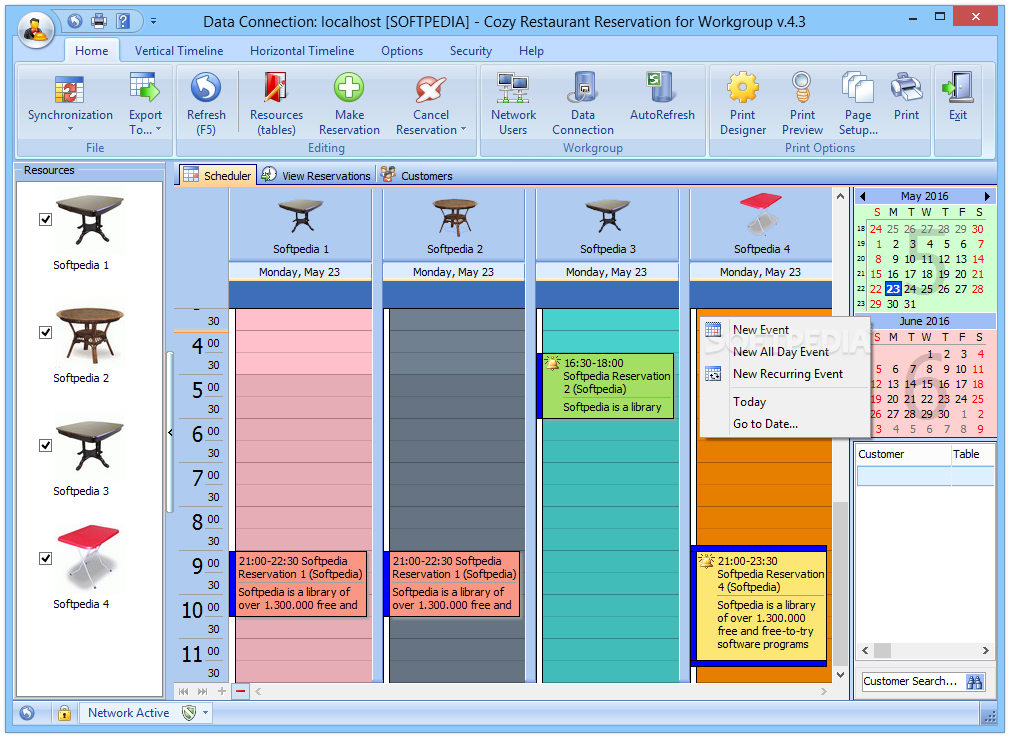
Task: Switch to the Horizontal Timeline tab
Action: coord(302,51)
